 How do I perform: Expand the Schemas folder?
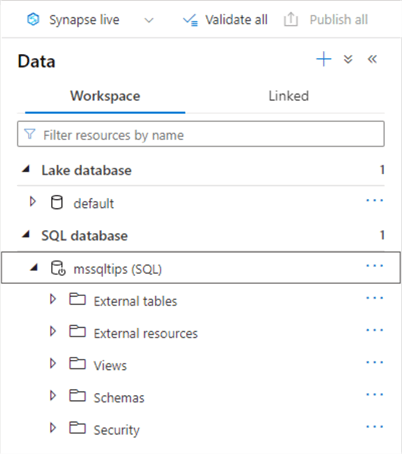(53, 395)
